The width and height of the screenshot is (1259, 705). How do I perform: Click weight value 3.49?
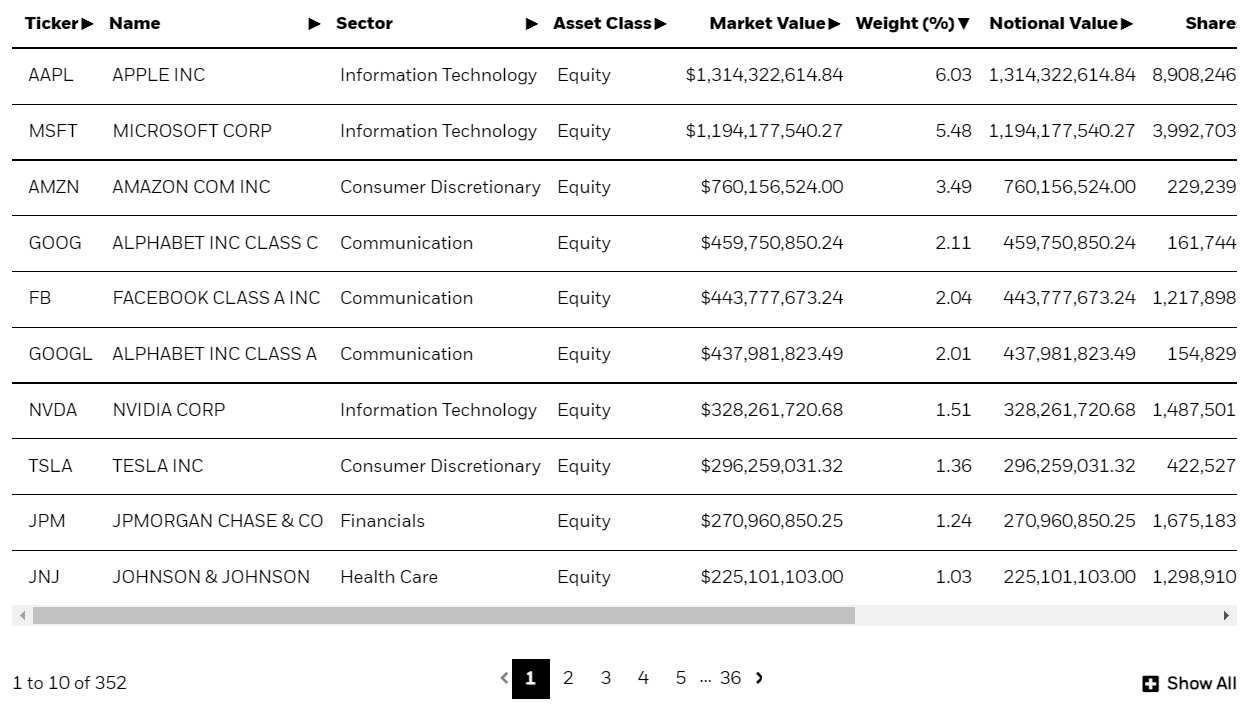point(953,187)
